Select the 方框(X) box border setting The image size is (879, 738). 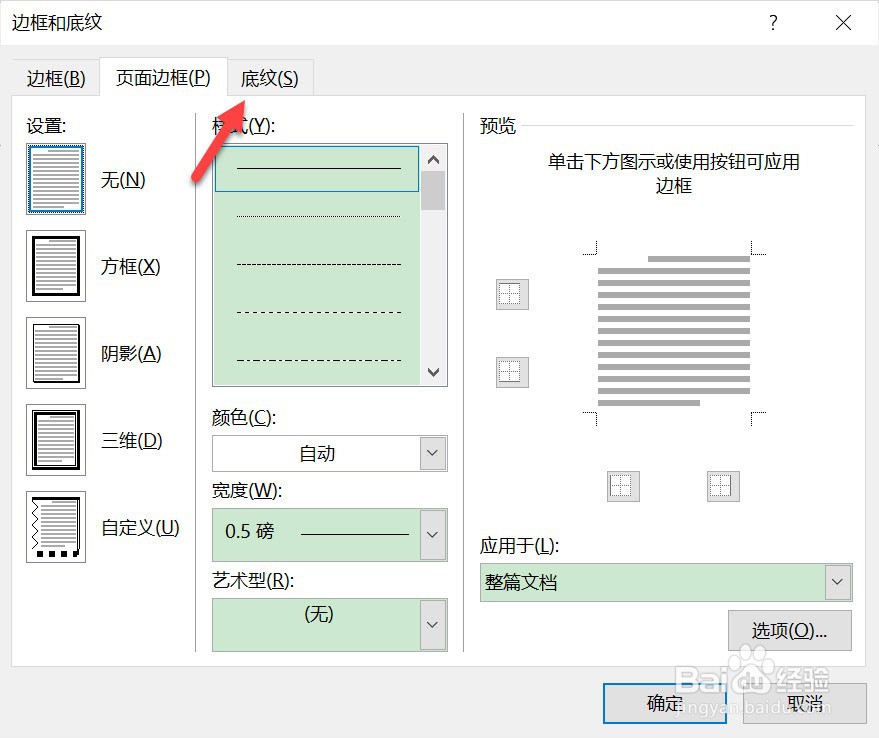coord(56,266)
